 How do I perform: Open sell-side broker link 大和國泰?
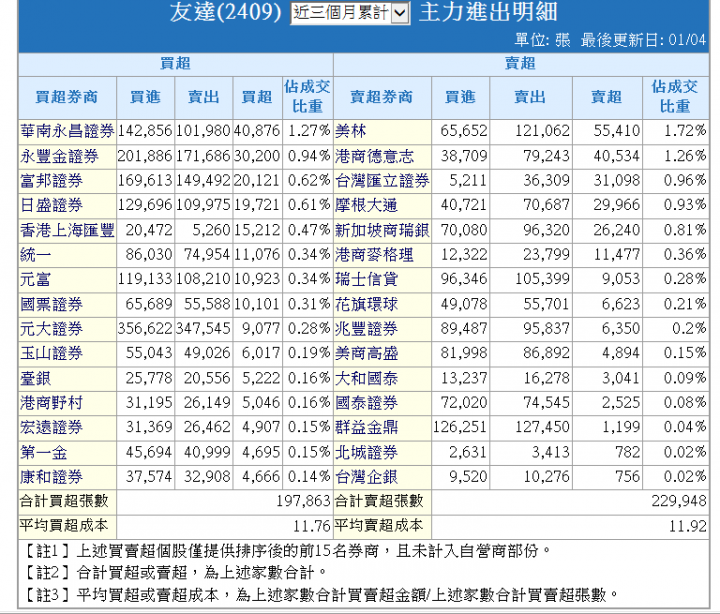pos(366,379)
